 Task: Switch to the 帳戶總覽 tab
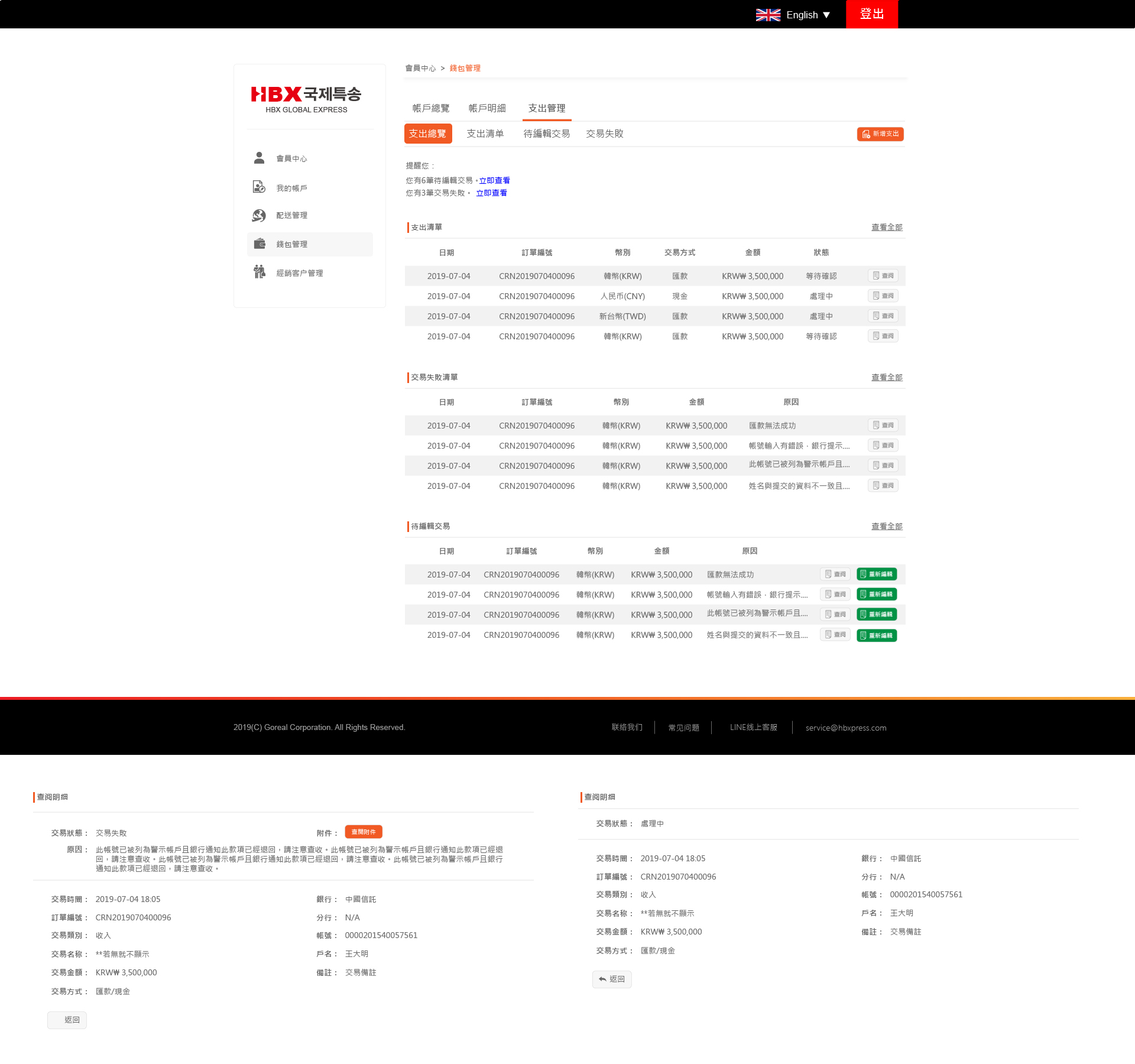click(x=431, y=108)
